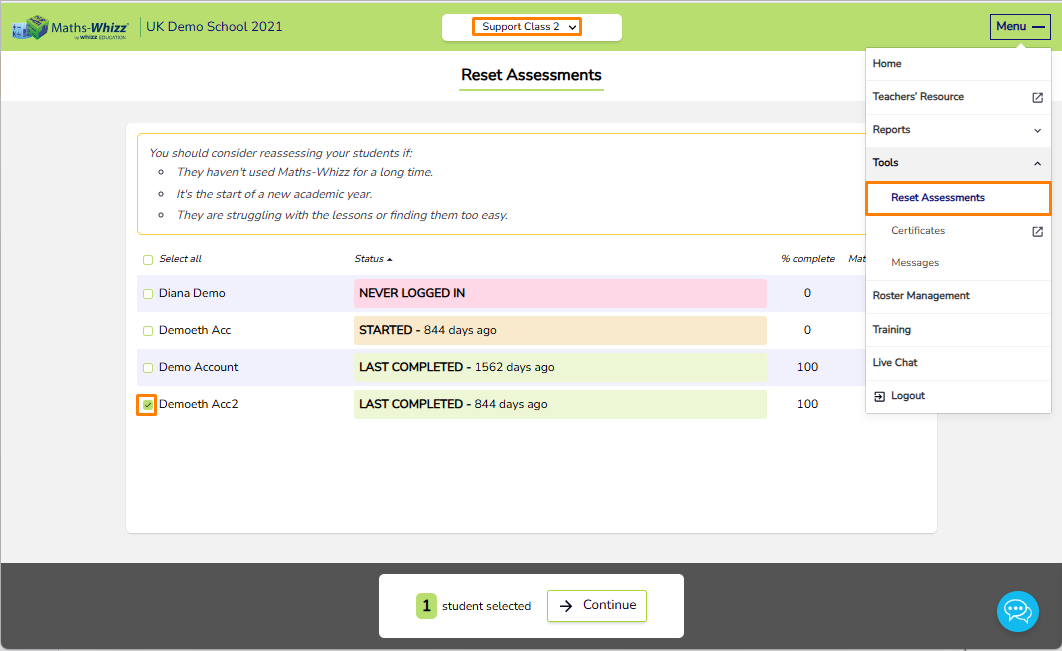Screen dimensions: 1062x651
Task: Open Teachers' Resource menu item
Action: 958,97
